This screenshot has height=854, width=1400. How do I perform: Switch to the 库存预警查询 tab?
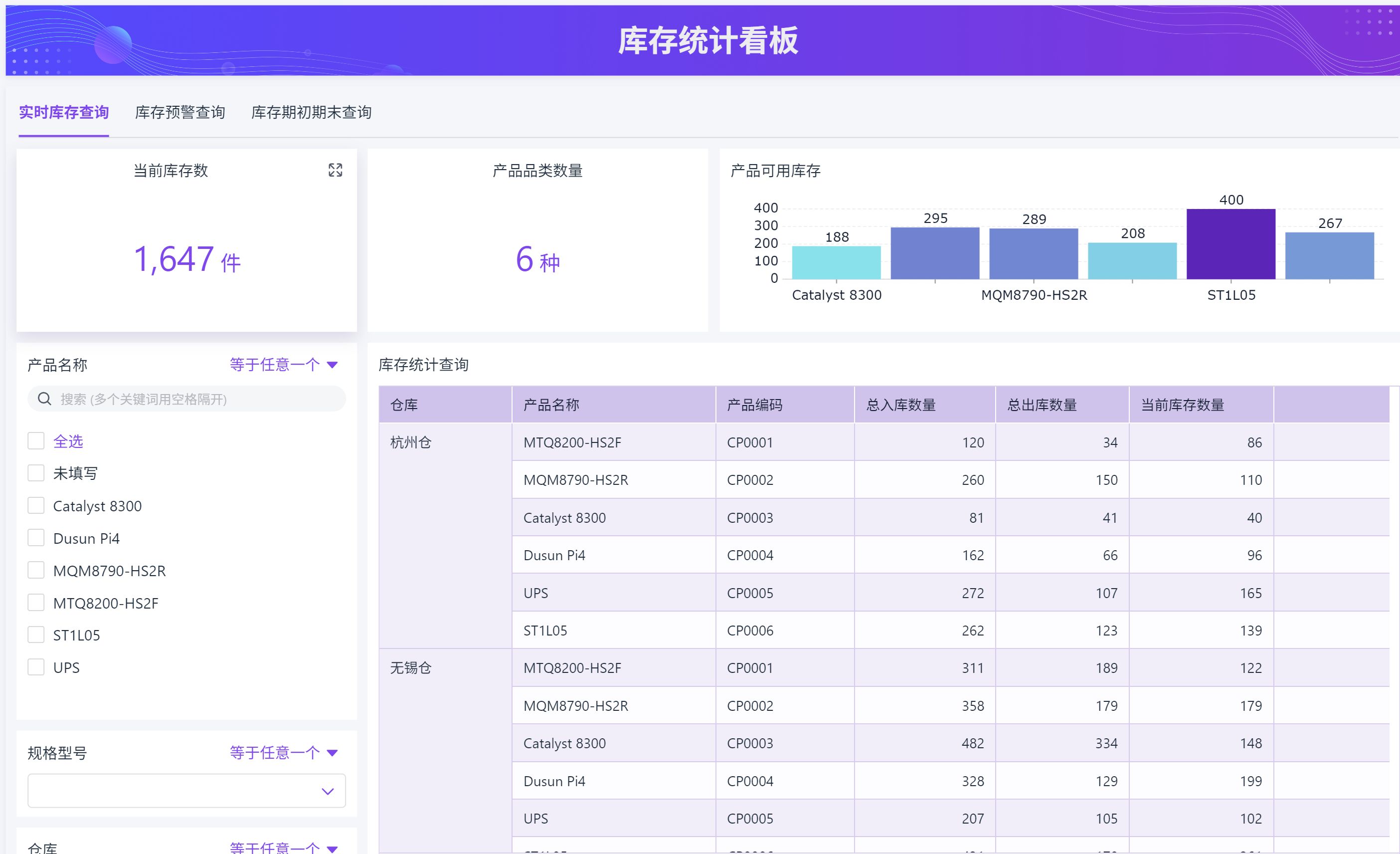180,113
